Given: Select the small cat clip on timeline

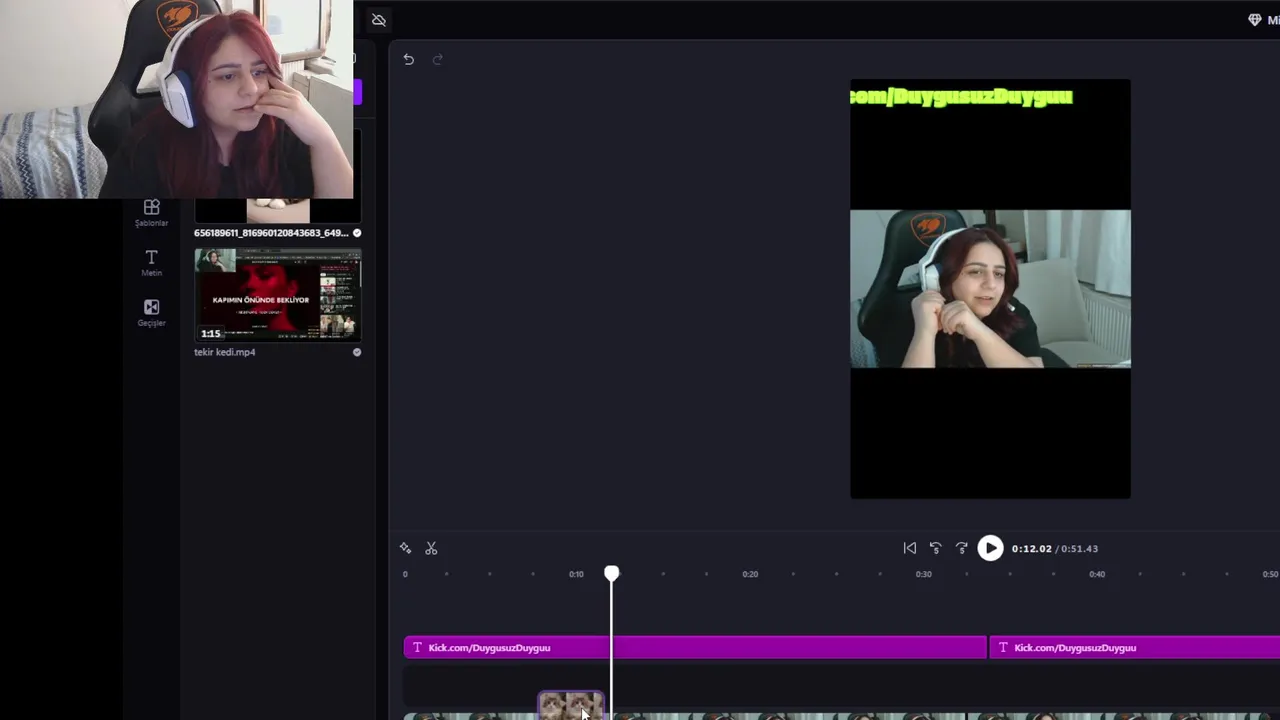Looking at the screenshot, I should [571, 706].
